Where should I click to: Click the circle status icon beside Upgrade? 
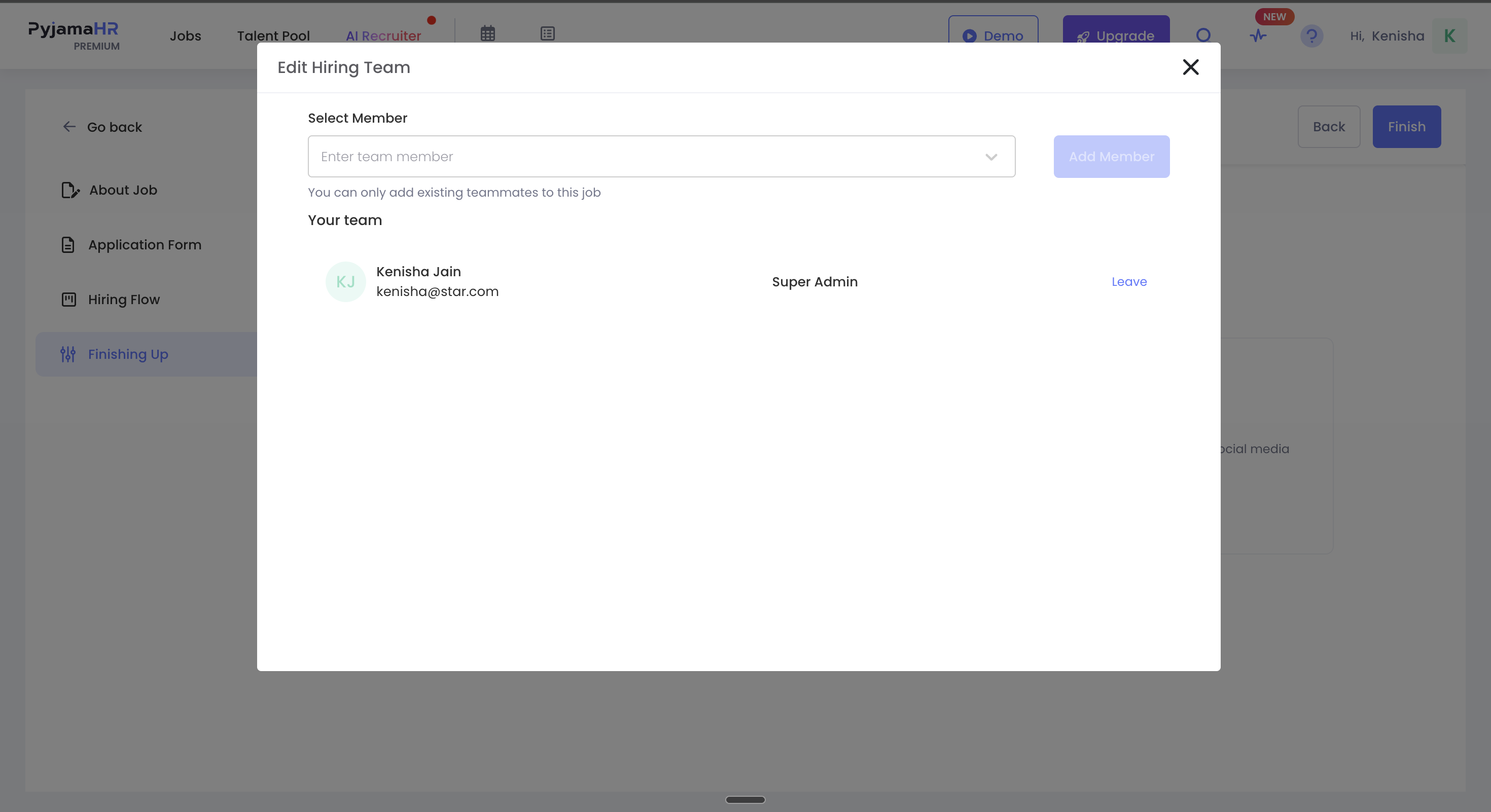[x=1203, y=35]
